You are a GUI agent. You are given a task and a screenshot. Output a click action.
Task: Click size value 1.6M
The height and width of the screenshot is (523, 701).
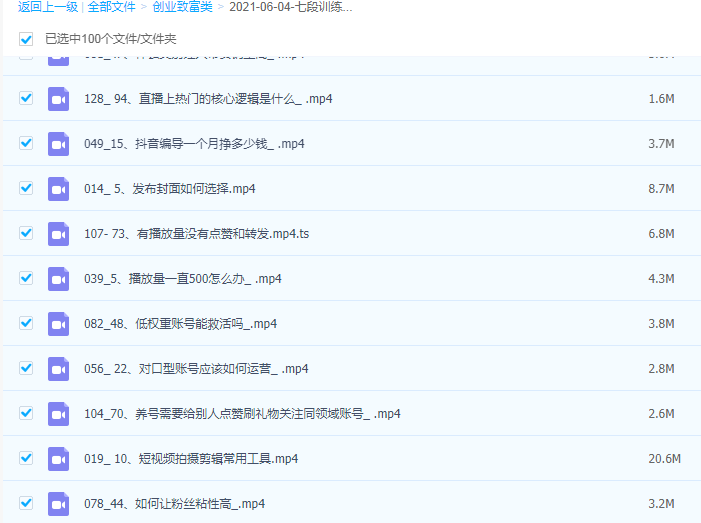(662, 99)
